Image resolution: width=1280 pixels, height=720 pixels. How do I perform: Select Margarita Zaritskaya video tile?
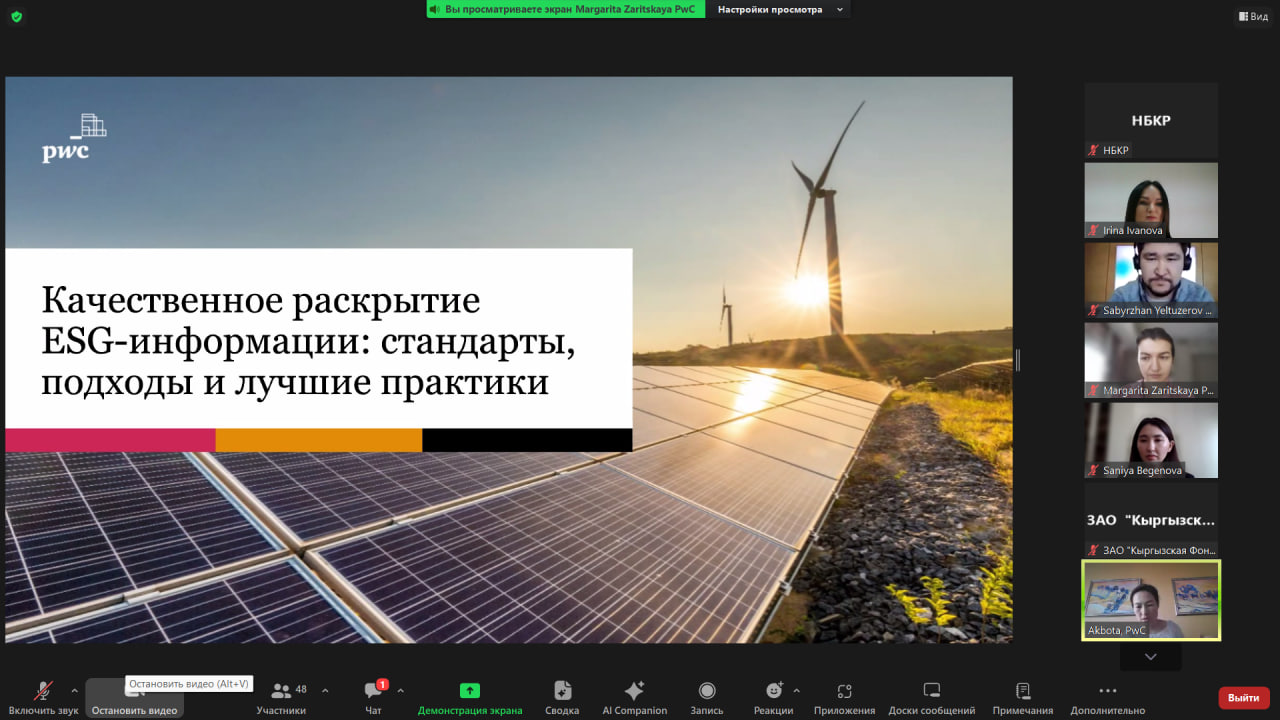(x=1151, y=360)
